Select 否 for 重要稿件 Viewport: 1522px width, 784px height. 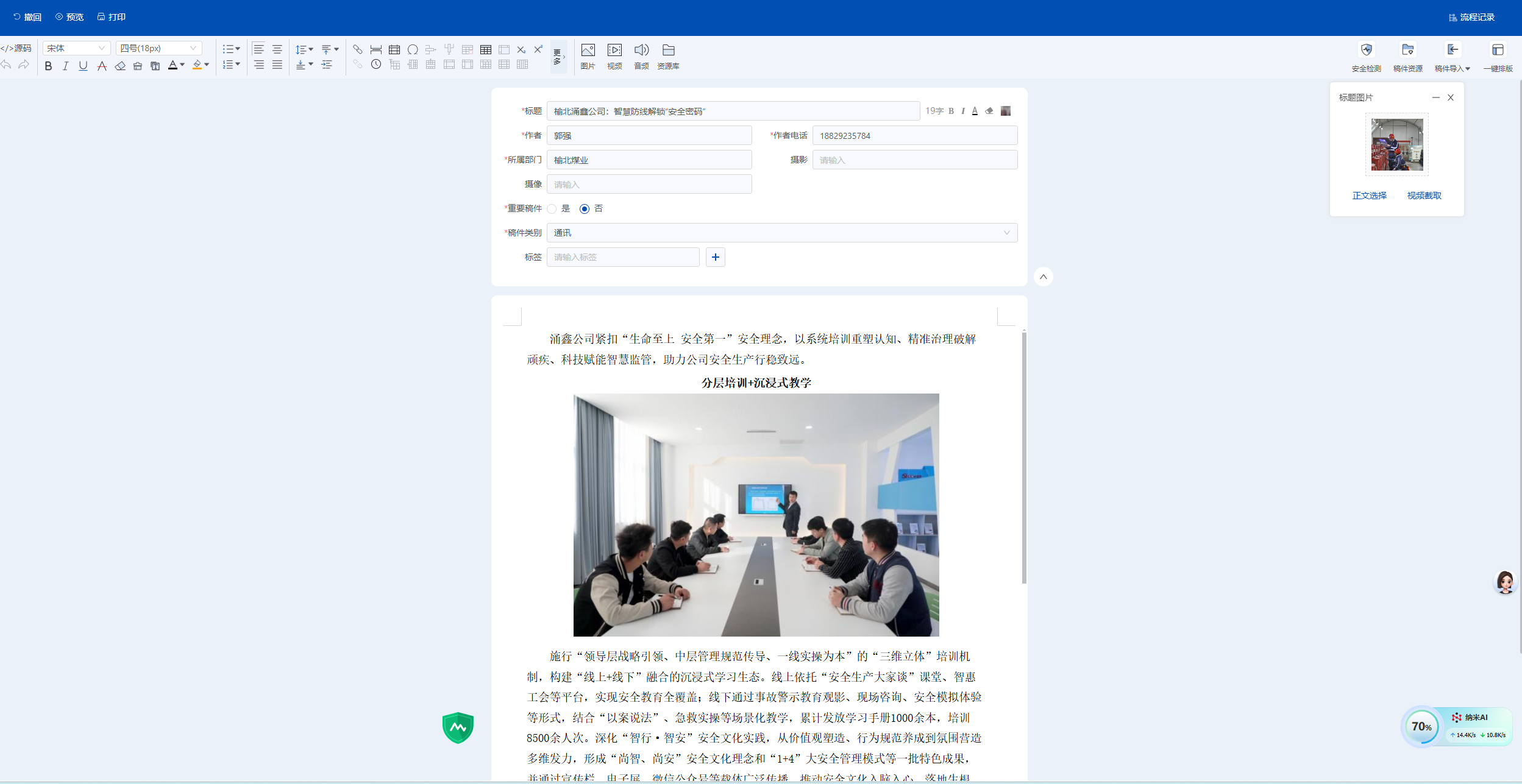pyautogui.click(x=585, y=209)
